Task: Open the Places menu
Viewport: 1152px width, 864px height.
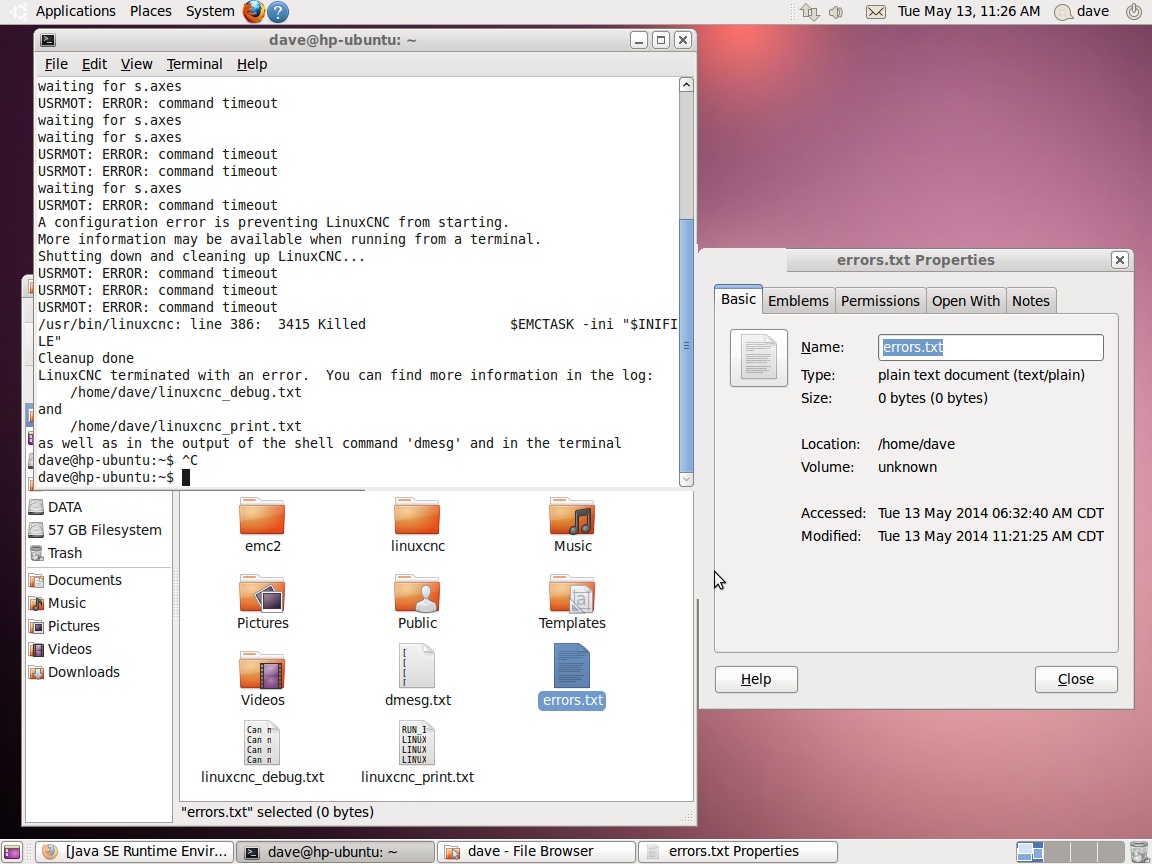Action: pos(151,12)
